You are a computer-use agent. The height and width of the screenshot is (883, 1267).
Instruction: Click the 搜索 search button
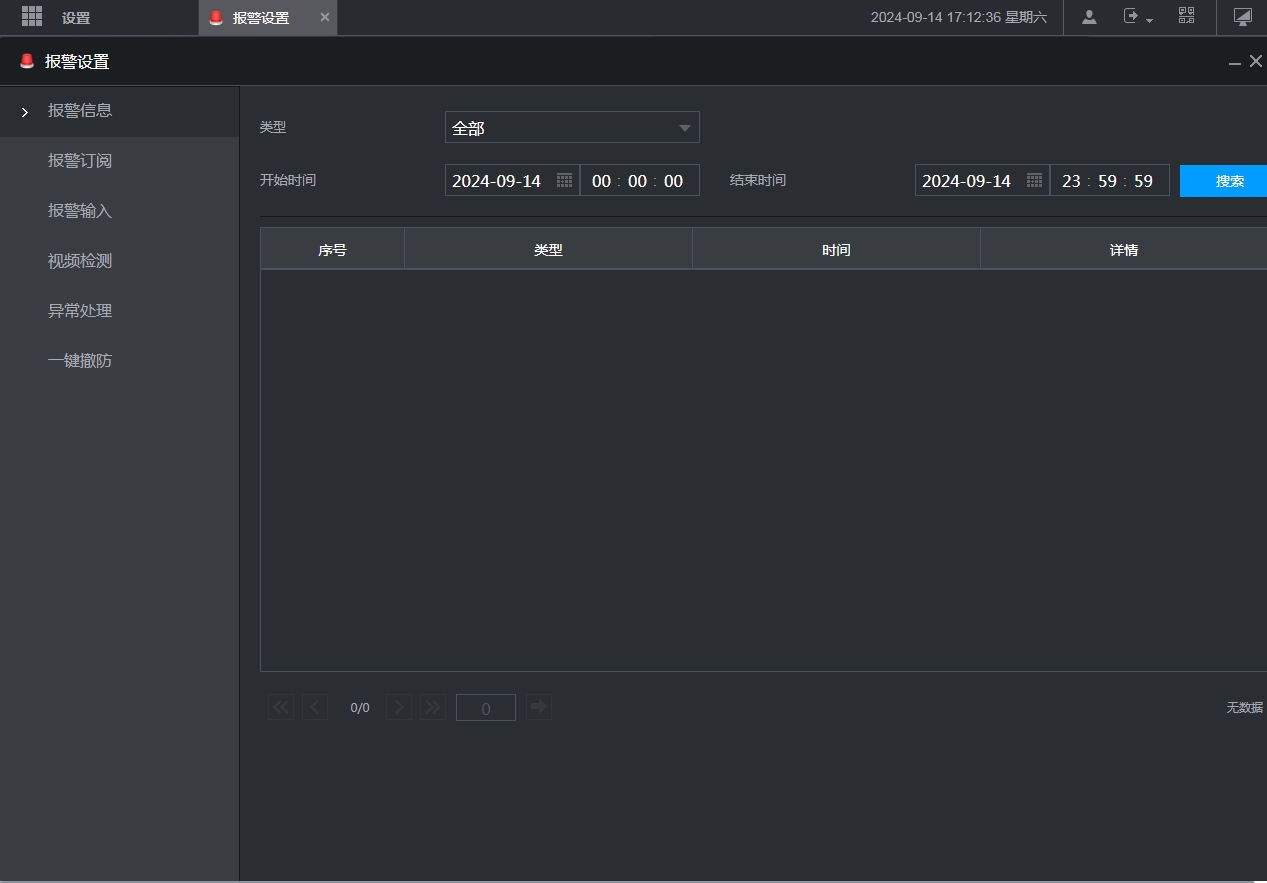1224,181
